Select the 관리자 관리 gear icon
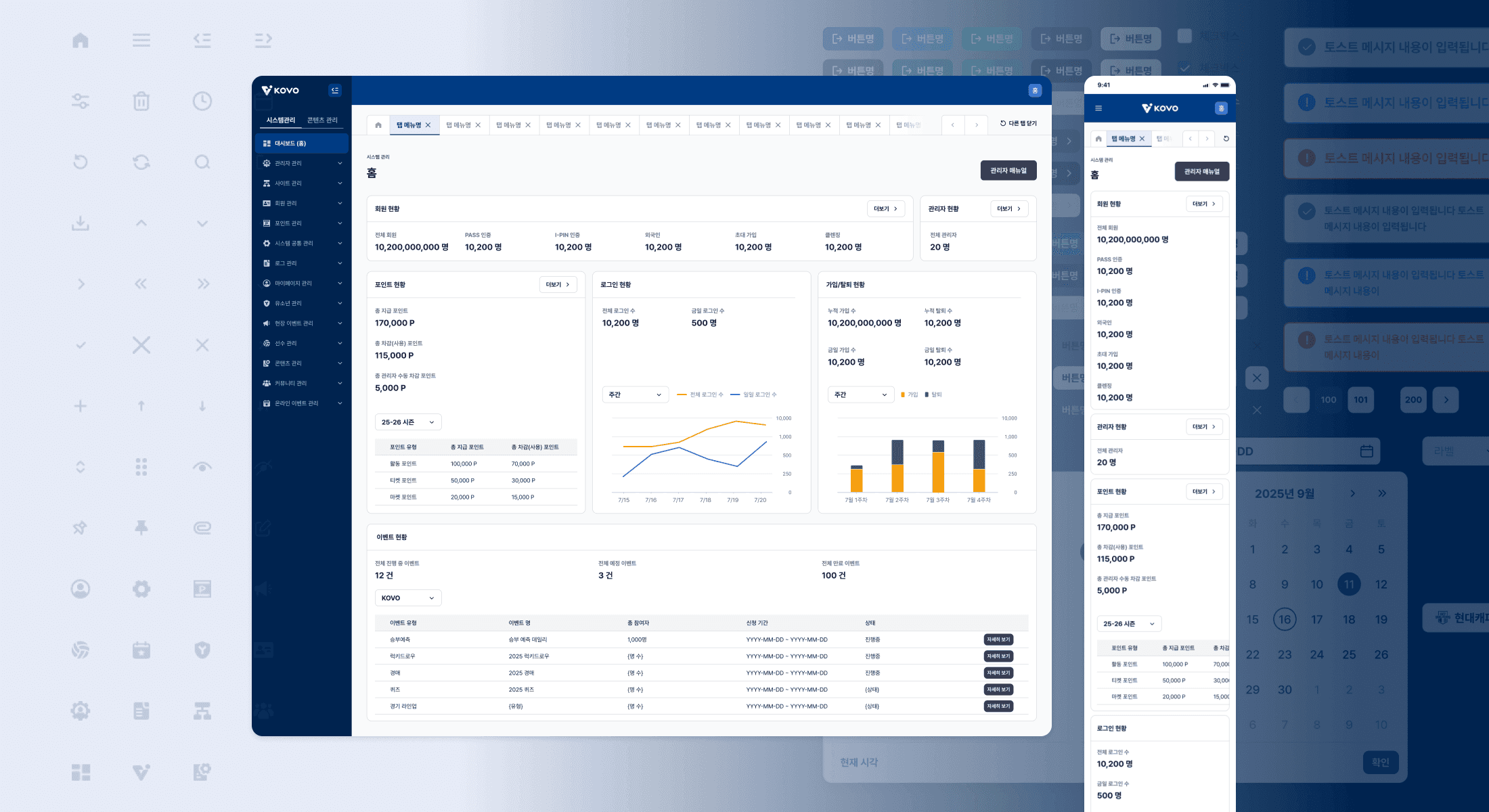1489x812 pixels. click(x=266, y=163)
